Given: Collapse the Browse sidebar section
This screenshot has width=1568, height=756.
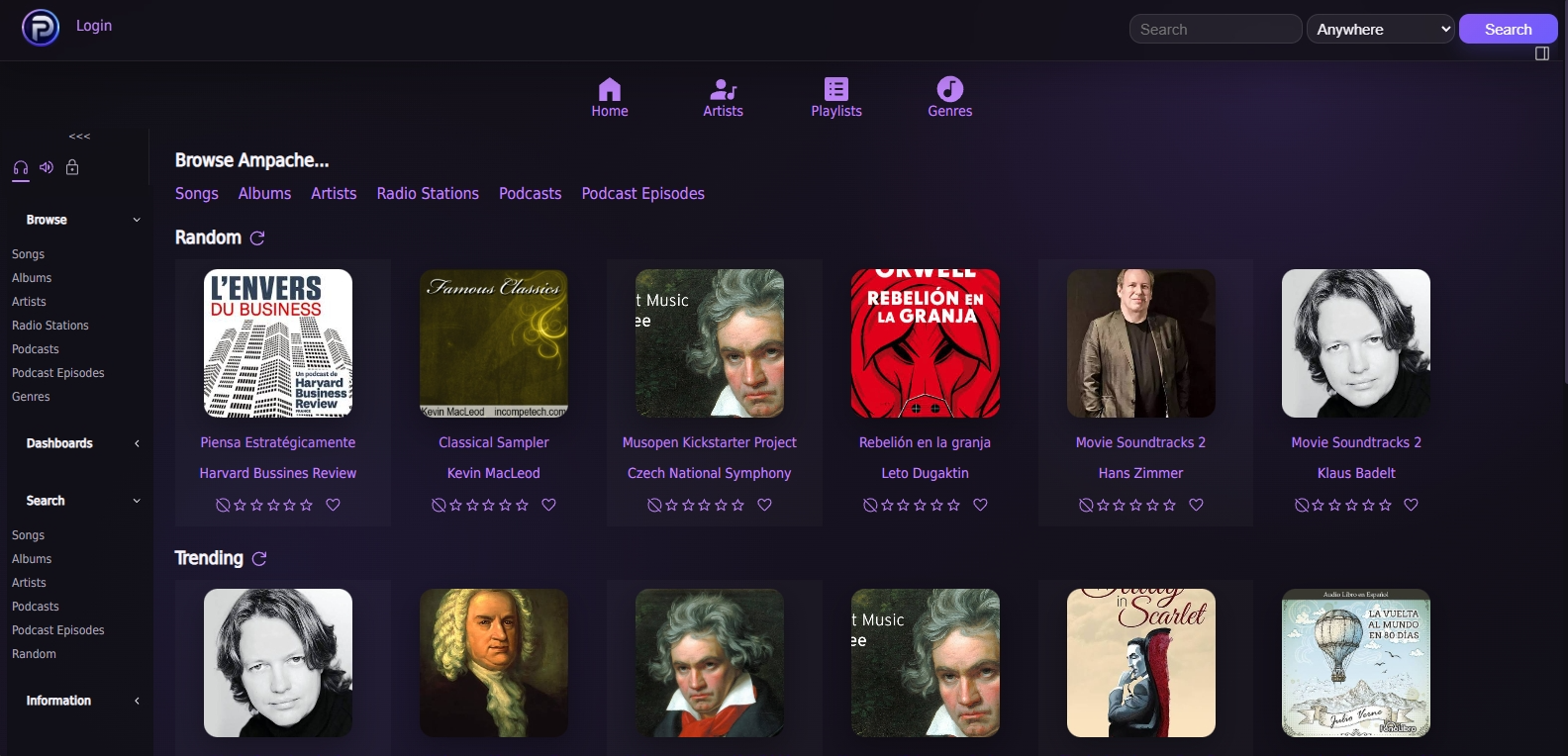Looking at the screenshot, I should tap(137, 220).
